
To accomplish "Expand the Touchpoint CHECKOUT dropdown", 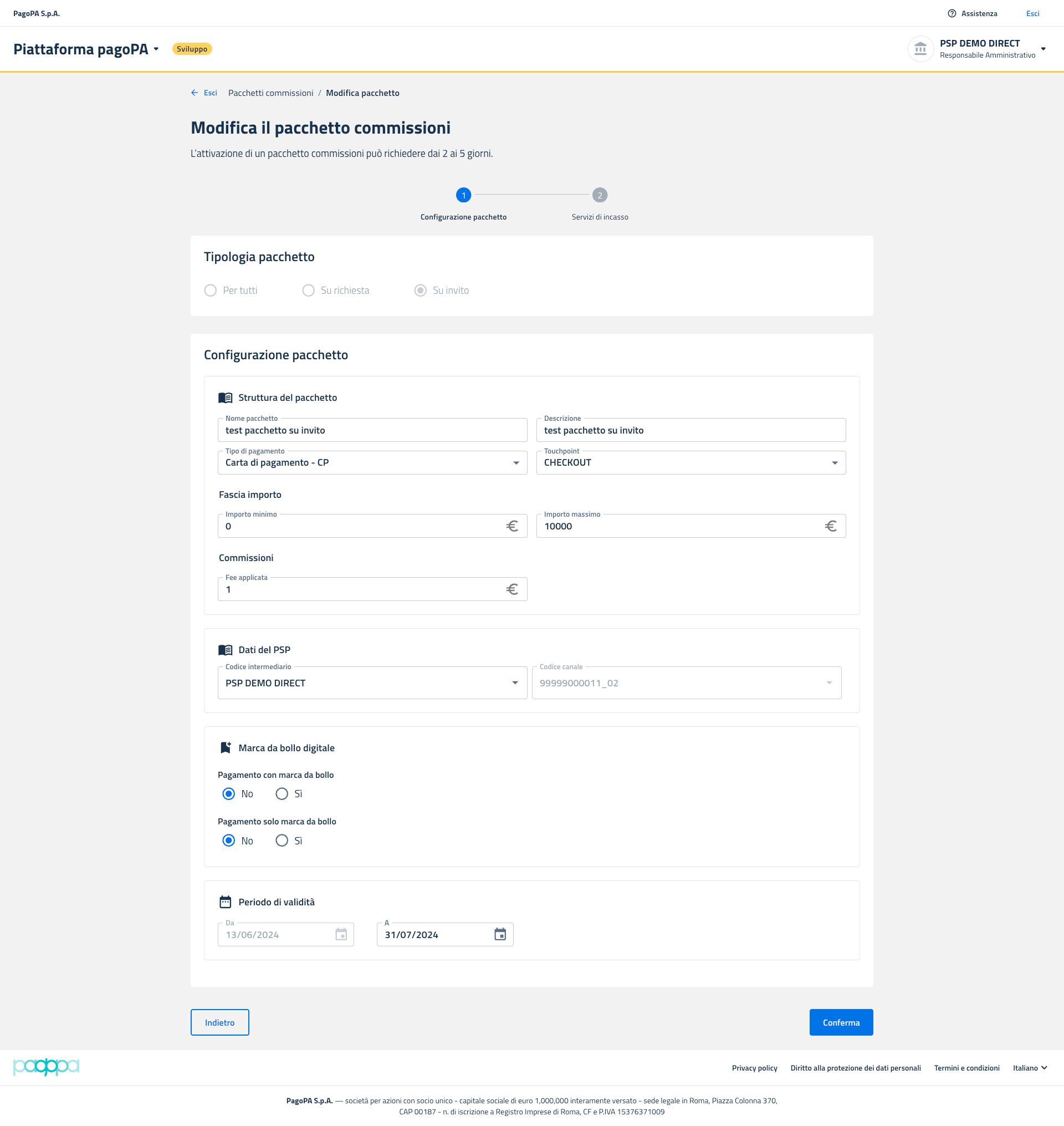I will 690,462.
